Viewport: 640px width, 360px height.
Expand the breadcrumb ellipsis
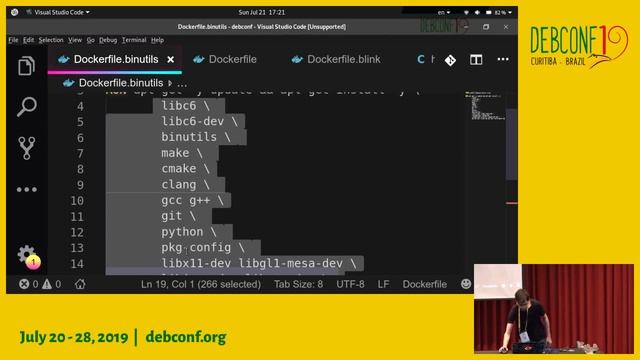point(182,84)
